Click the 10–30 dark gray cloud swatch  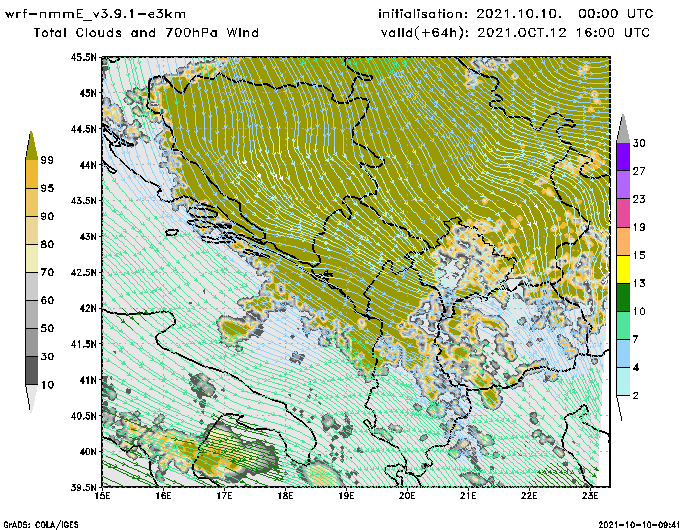point(32,371)
